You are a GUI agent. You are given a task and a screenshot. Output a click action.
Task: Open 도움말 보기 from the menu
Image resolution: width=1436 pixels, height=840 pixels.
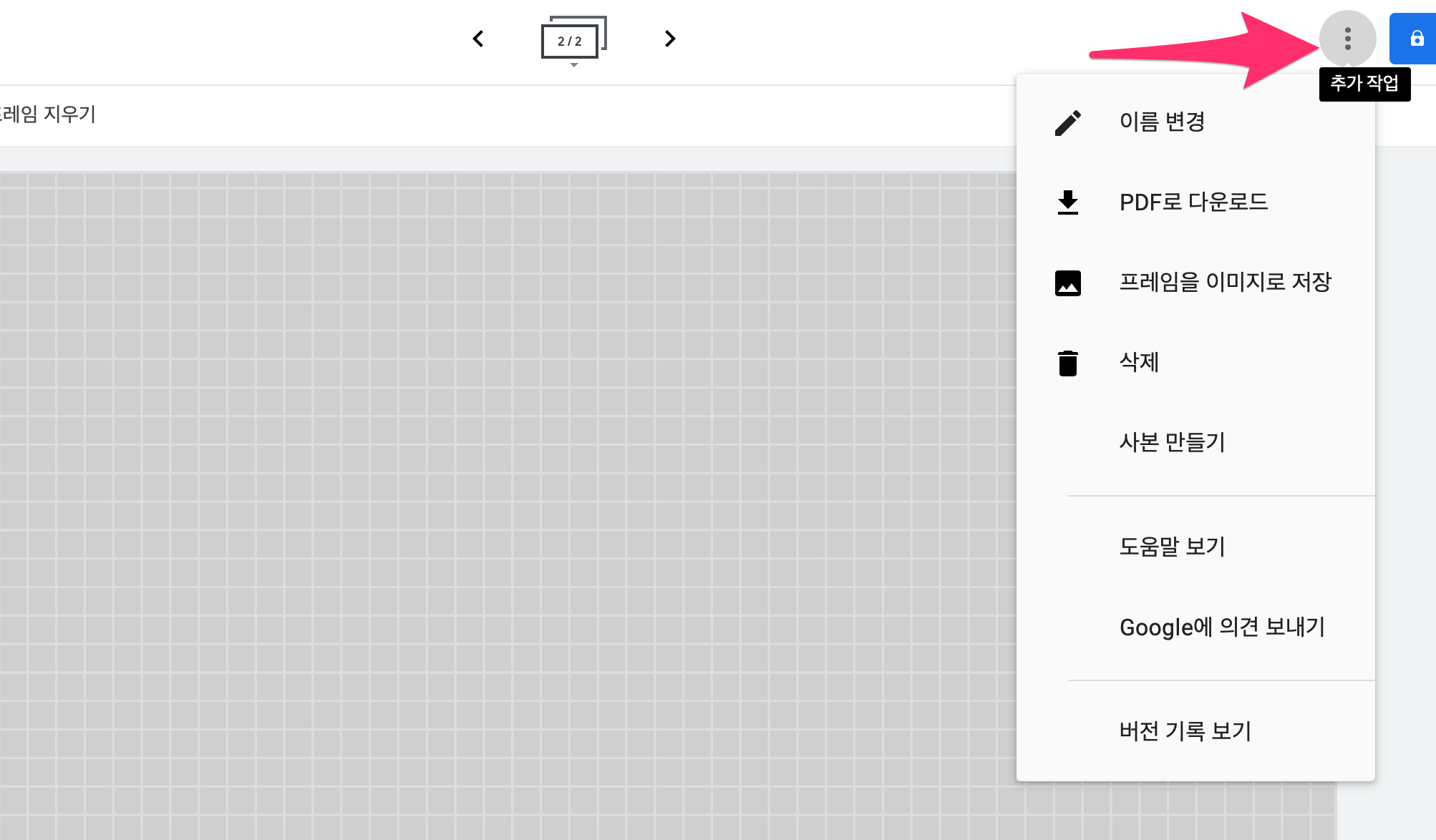tap(1172, 547)
